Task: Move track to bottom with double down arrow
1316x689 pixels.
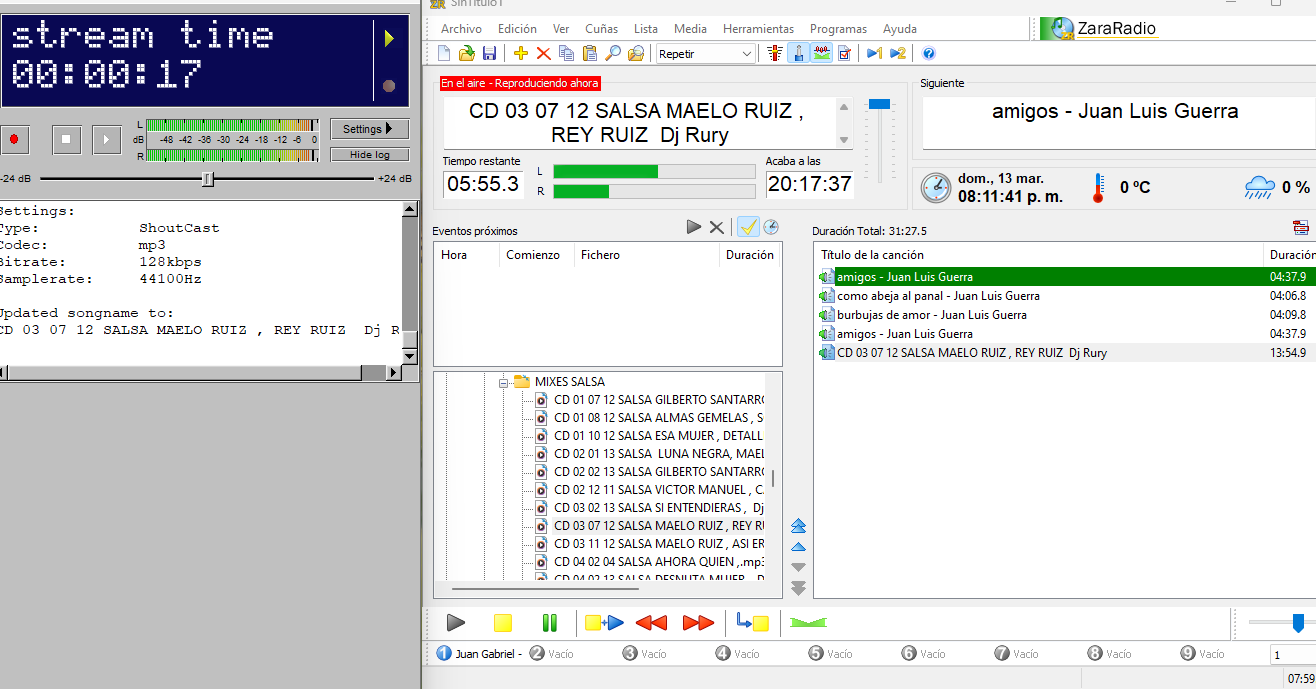Action: click(x=798, y=588)
